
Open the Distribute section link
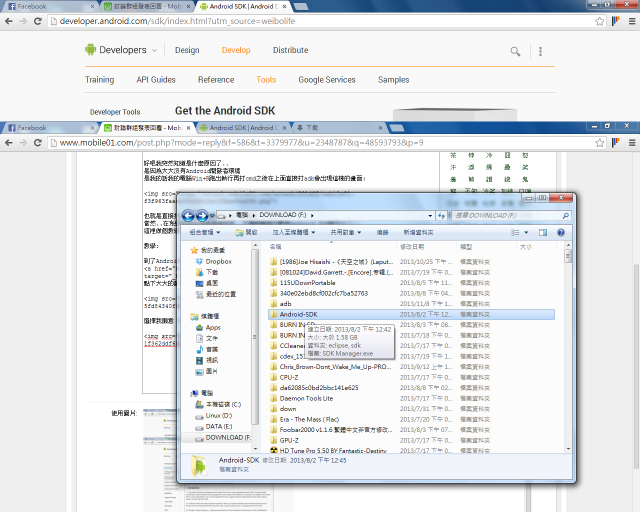click(x=291, y=50)
